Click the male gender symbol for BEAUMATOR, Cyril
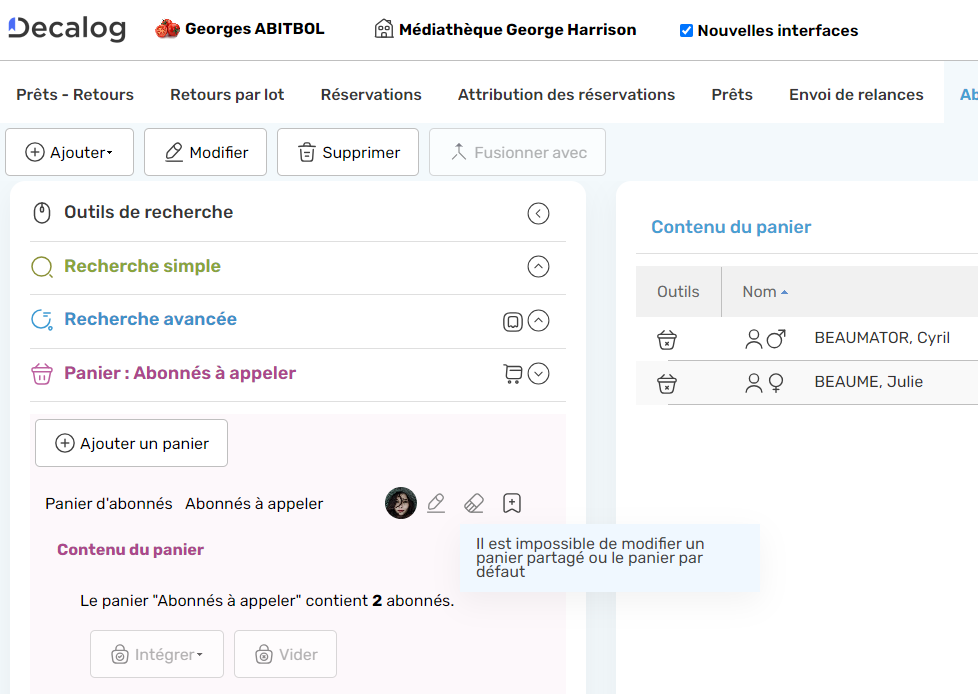The width and height of the screenshot is (978, 694). 775,338
